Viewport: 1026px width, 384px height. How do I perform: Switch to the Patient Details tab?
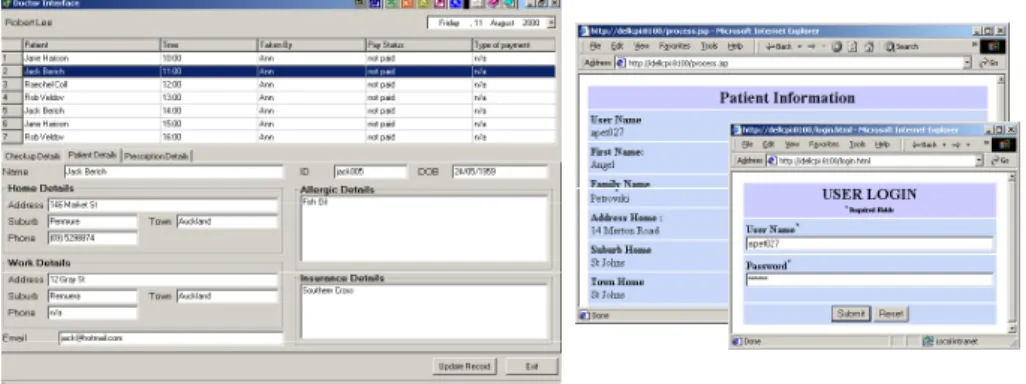pos(92,155)
